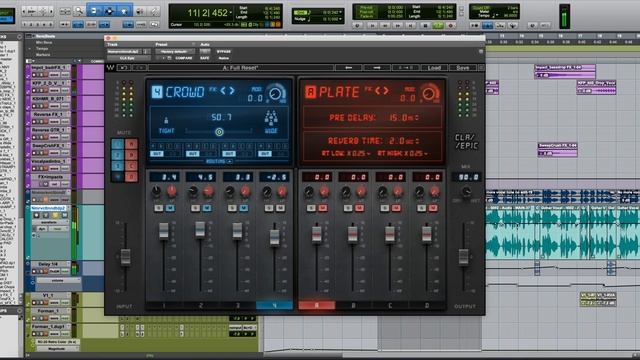Select delay tab 2 at bottom
The height and width of the screenshot is (360, 640).
[200, 305]
